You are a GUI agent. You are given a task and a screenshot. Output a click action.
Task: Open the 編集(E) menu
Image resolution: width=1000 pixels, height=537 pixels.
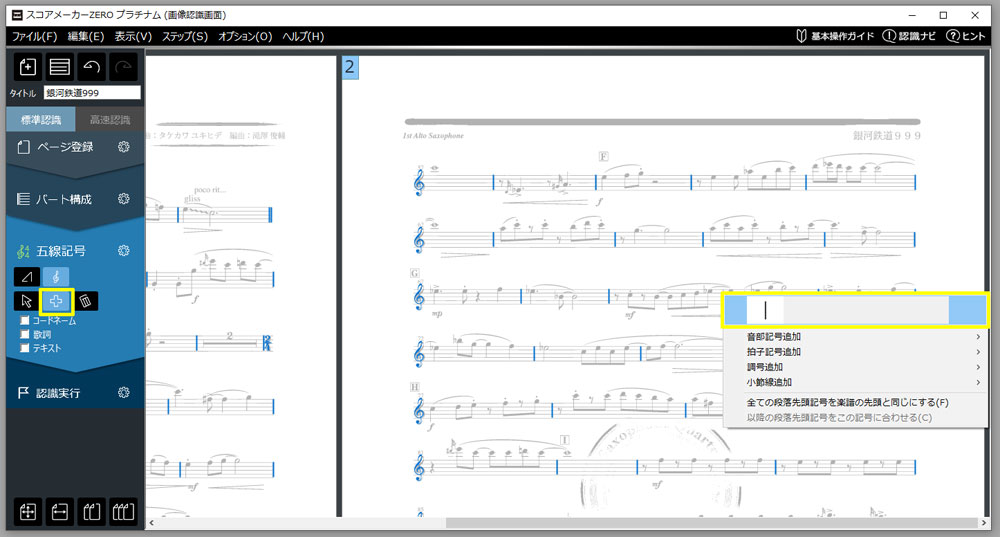pyautogui.click(x=86, y=36)
